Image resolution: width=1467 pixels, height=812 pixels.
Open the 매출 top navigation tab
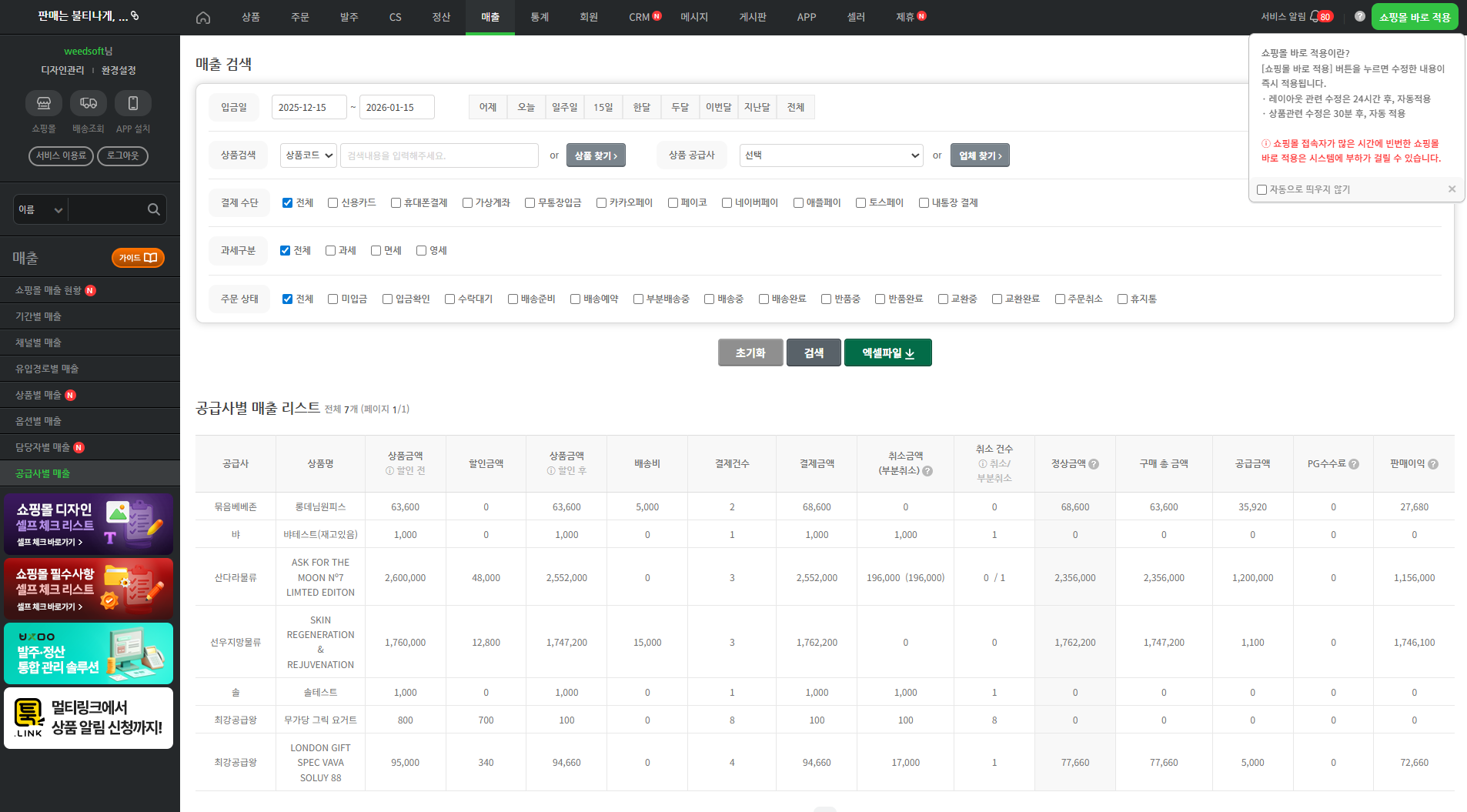(x=490, y=17)
